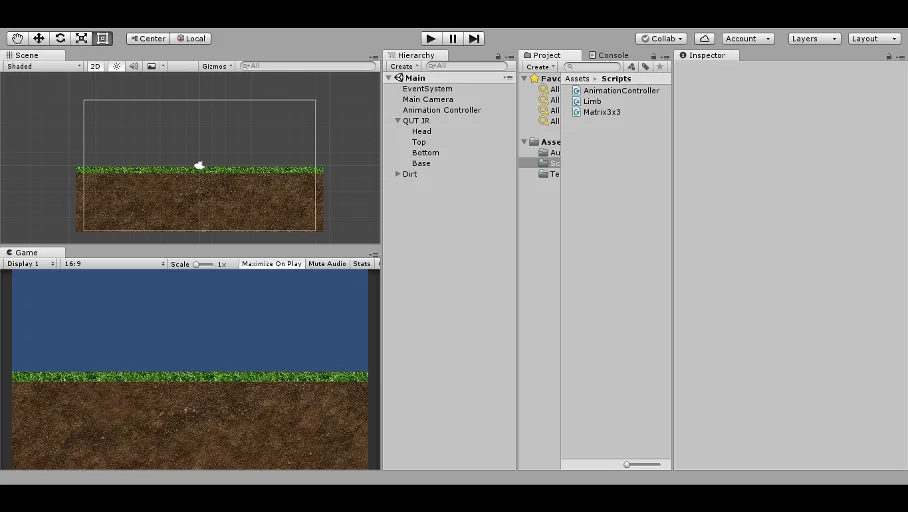This screenshot has width=908, height=512.
Task: Select the Rotate tool
Action: 60,38
